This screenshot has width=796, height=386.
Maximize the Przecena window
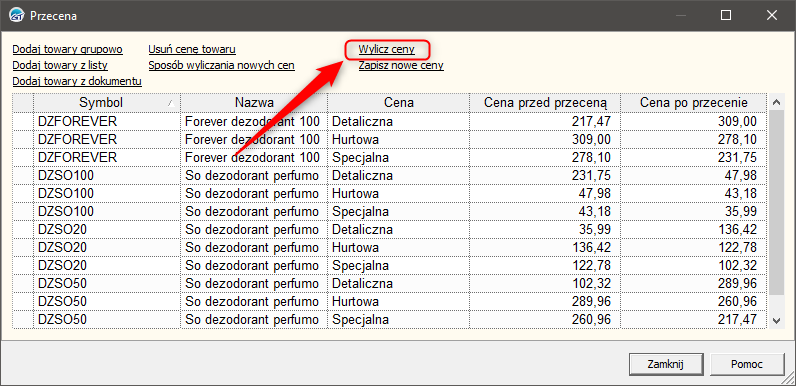click(x=726, y=15)
